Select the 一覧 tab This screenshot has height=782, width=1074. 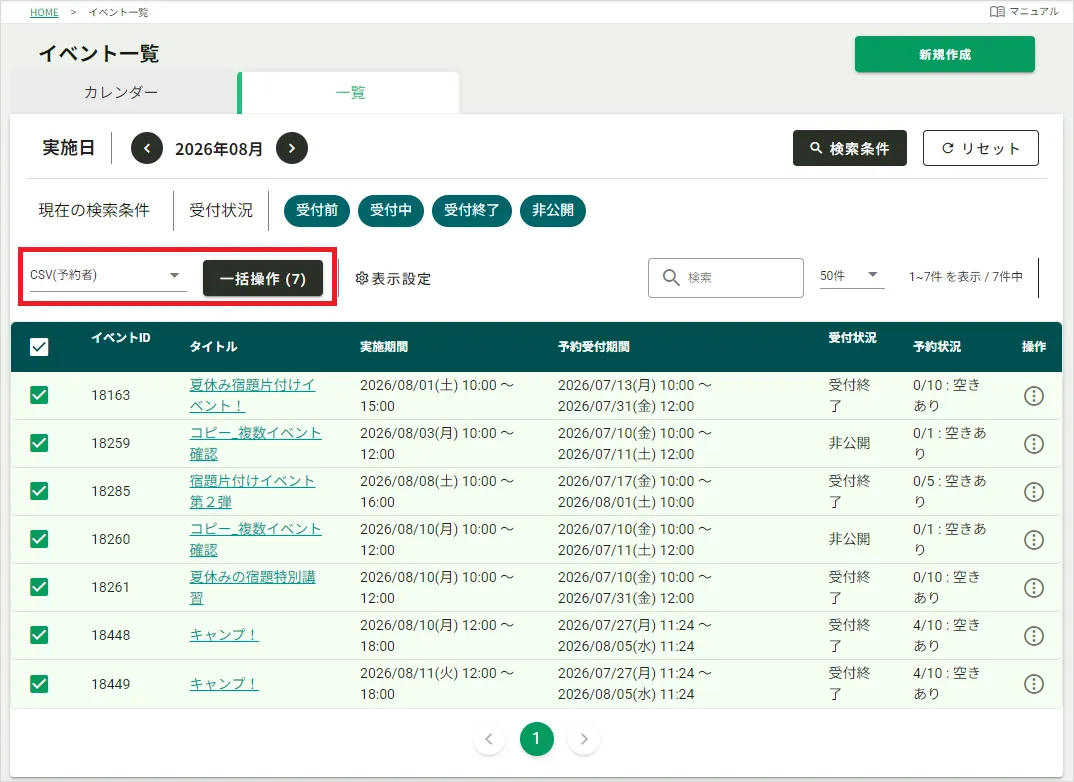(350, 92)
